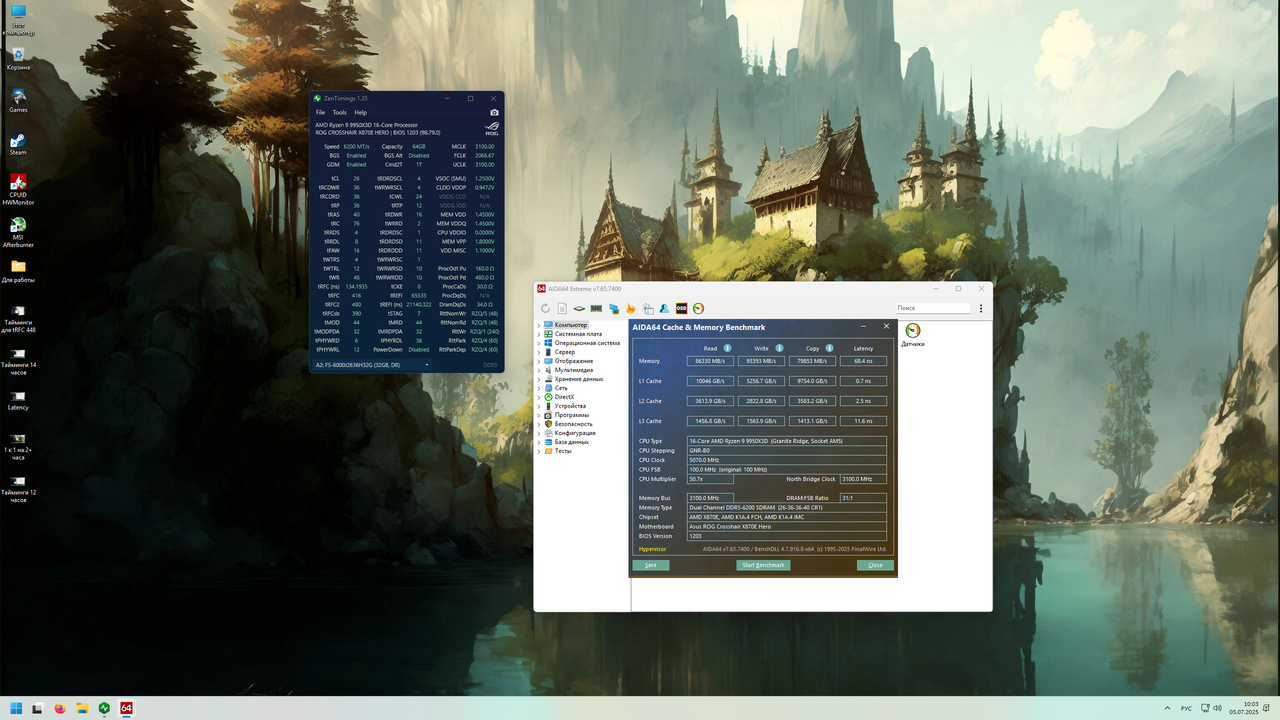This screenshot has width=1280, height=720.
Task: Select the Тесты item in AIDA64 tree
Action: (561, 451)
